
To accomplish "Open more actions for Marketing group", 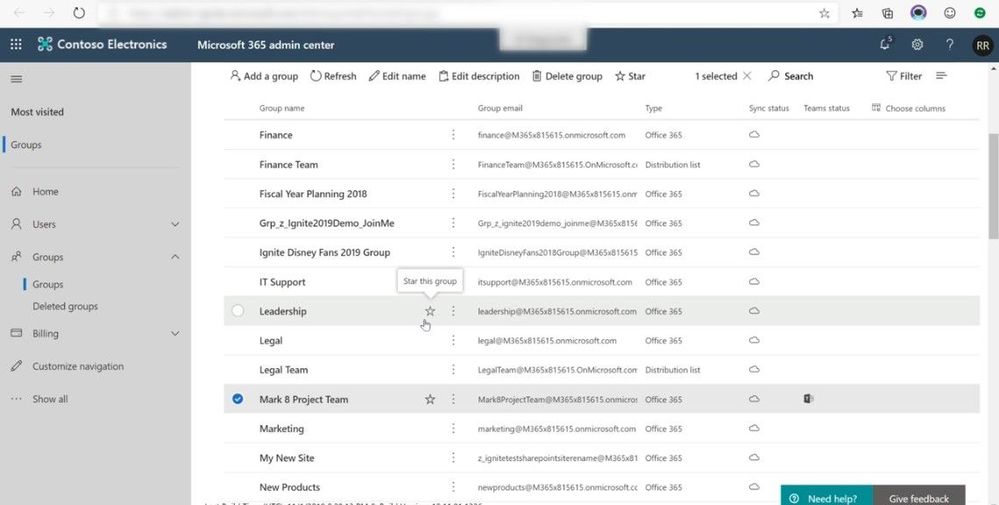I will coord(453,429).
